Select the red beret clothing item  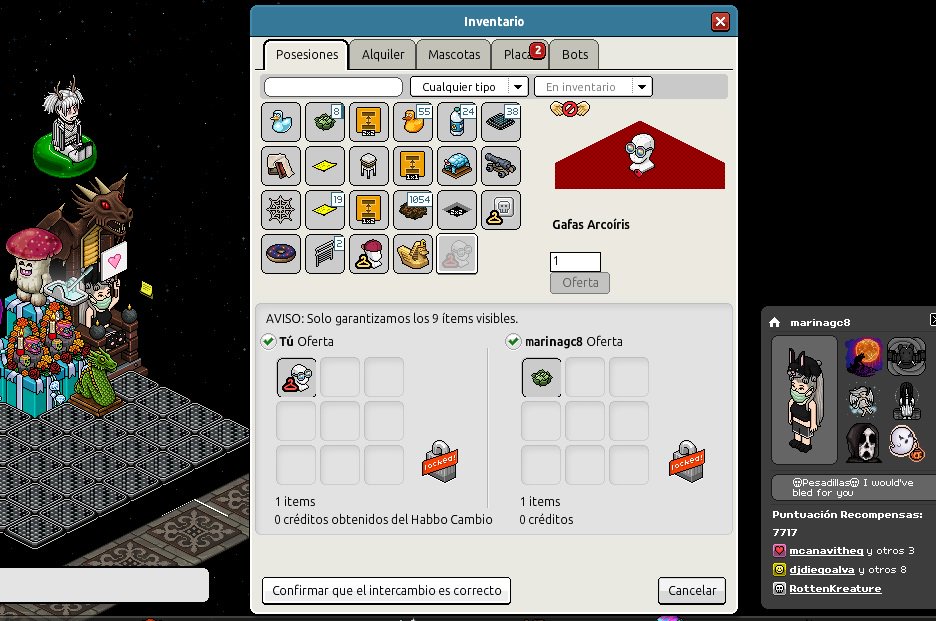click(368, 254)
